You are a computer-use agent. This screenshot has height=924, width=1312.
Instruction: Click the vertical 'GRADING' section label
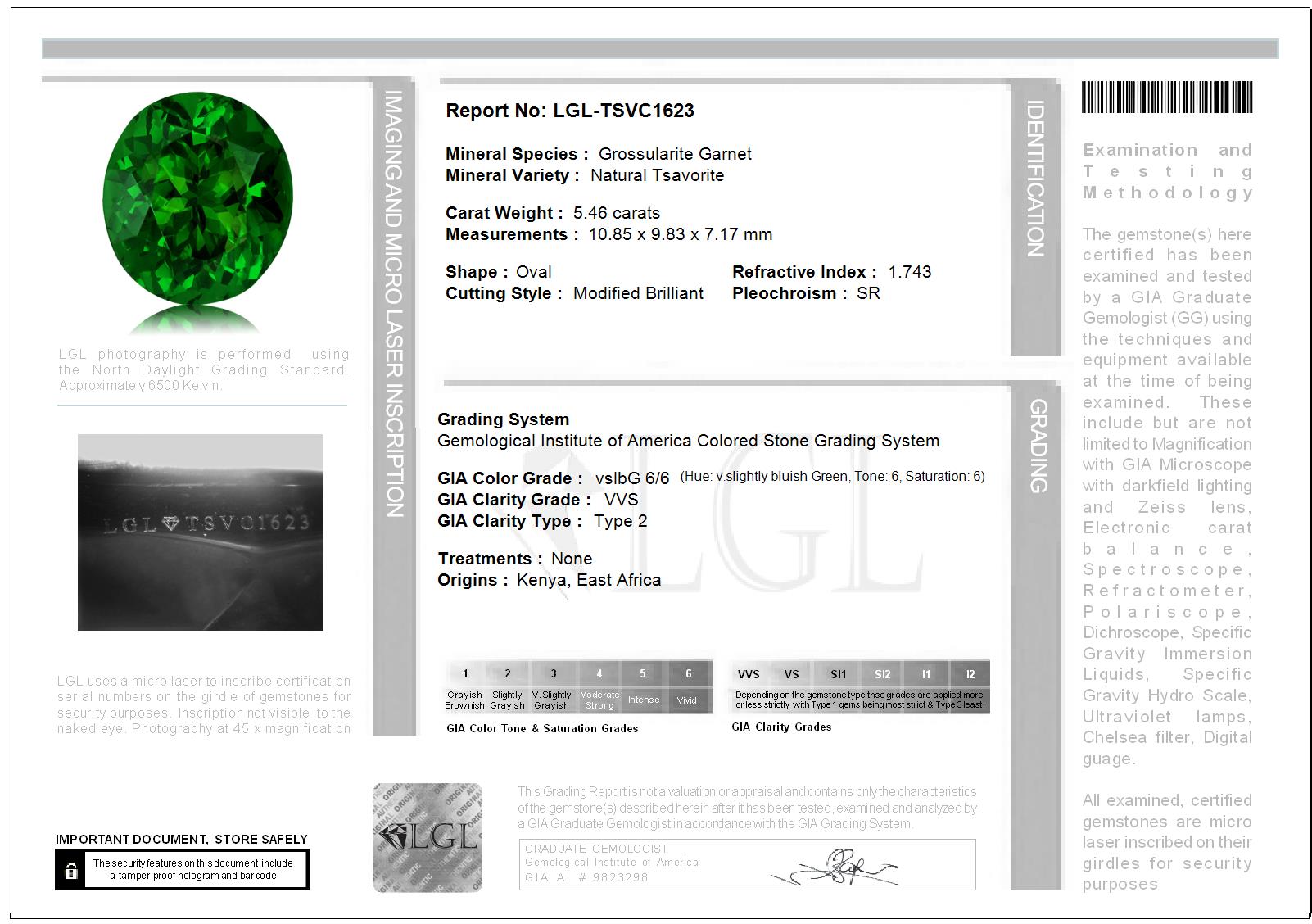pos(1038,446)
